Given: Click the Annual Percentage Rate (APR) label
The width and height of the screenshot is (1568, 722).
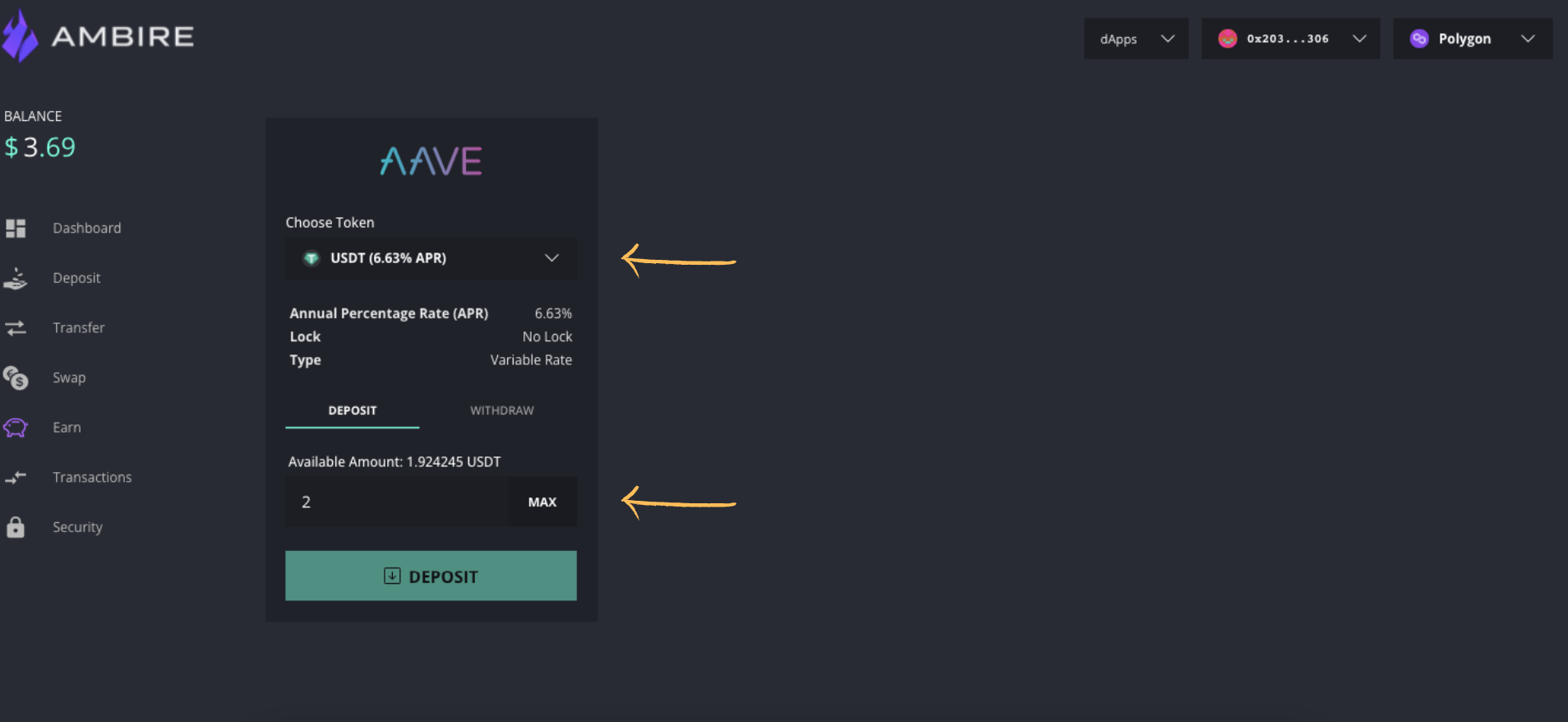Looking at the screenshot, I should point(389,313).
